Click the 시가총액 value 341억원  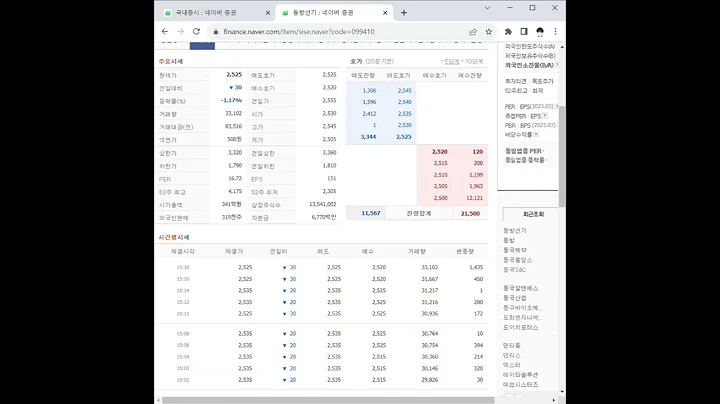(x=231, y=204)
